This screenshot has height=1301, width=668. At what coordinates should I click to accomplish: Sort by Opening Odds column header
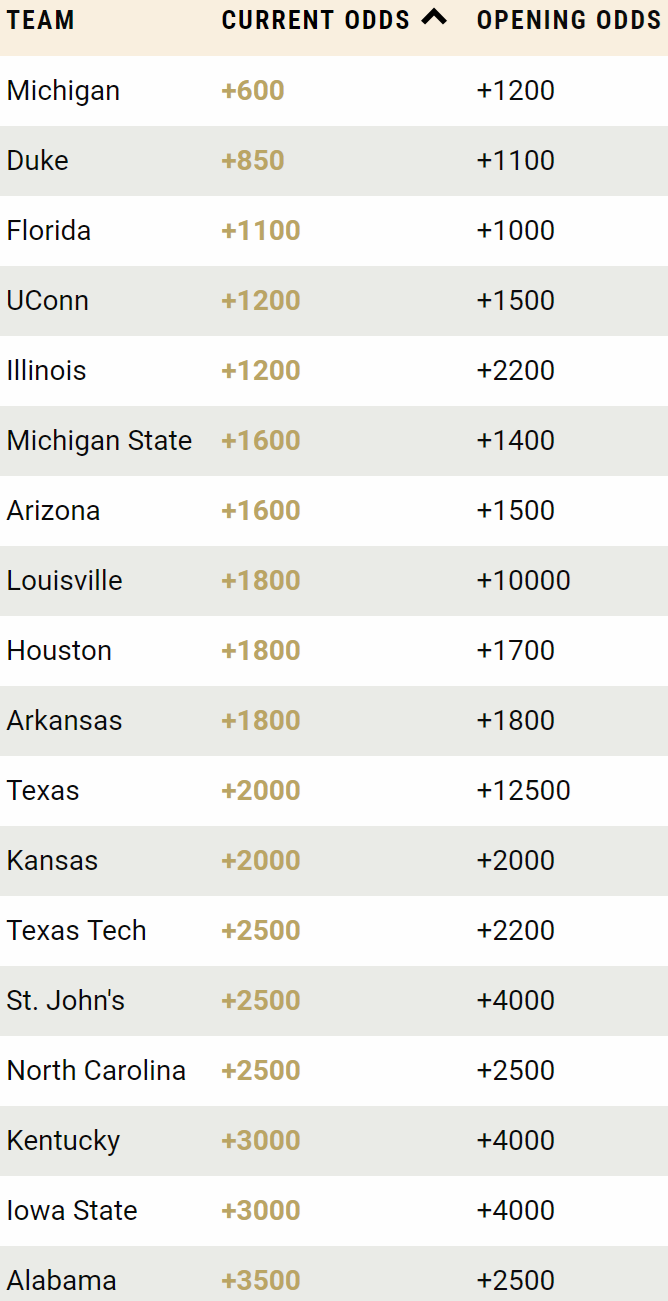(568, 20)
